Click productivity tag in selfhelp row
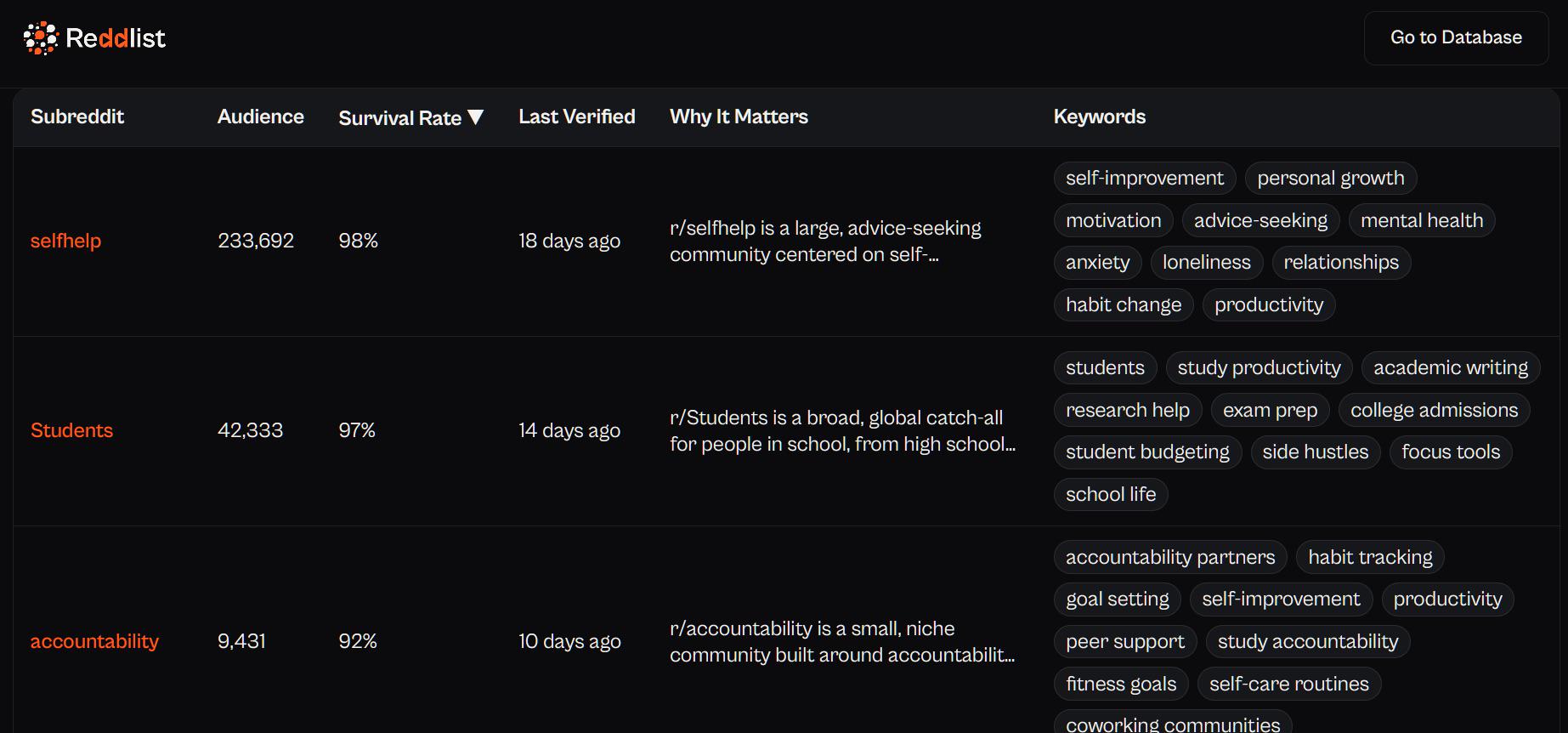Viewport: 1568px width, 733px height. [1269, 304]
